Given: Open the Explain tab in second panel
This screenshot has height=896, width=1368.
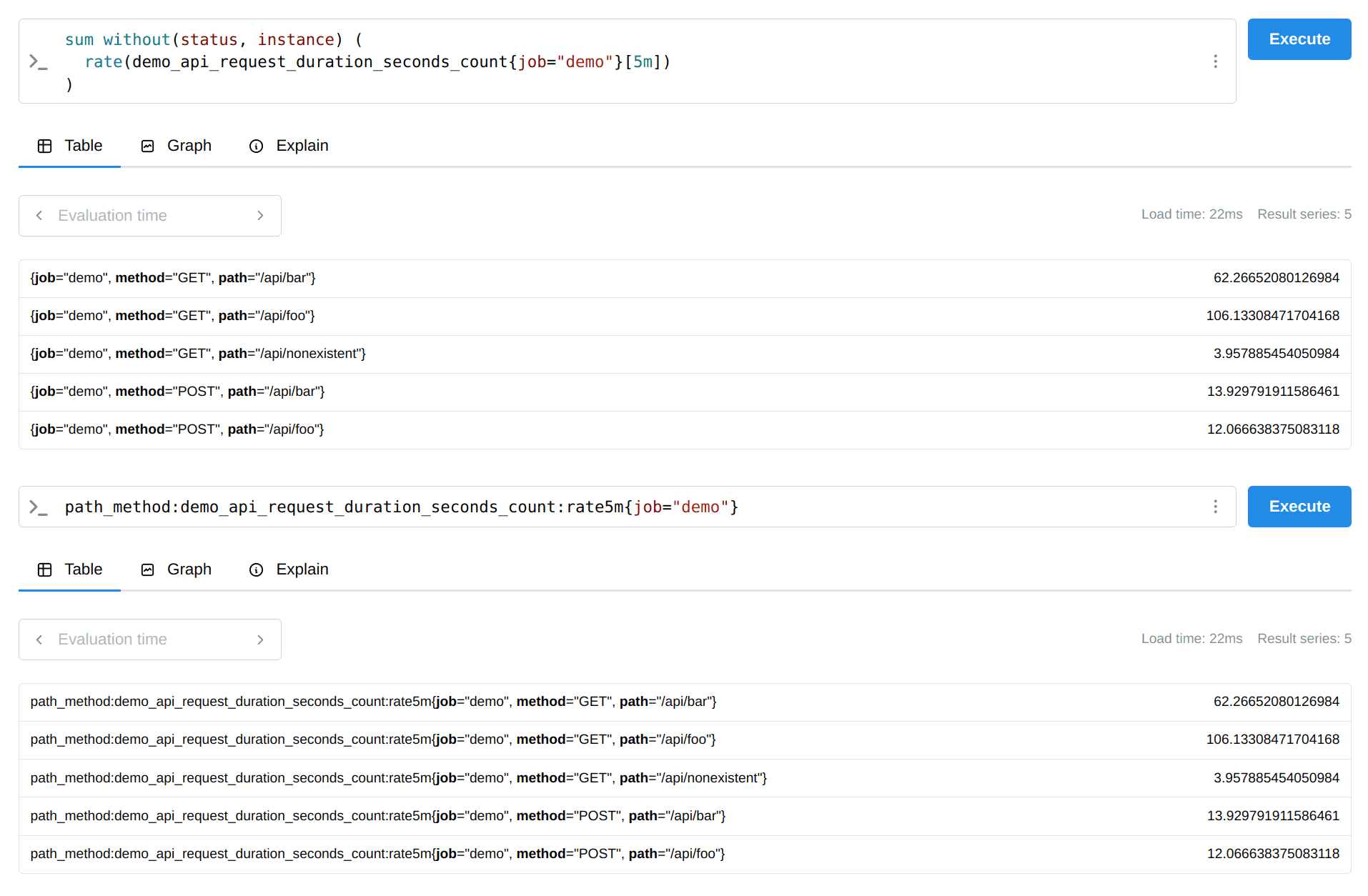Looking at the screenshot, I should 289,569.
